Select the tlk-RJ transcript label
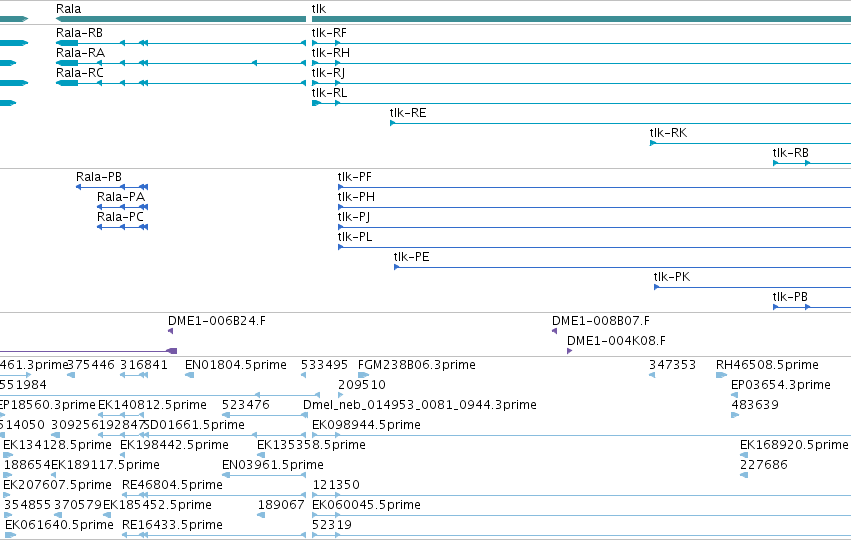The image size is (851, 540). point(328,73)
